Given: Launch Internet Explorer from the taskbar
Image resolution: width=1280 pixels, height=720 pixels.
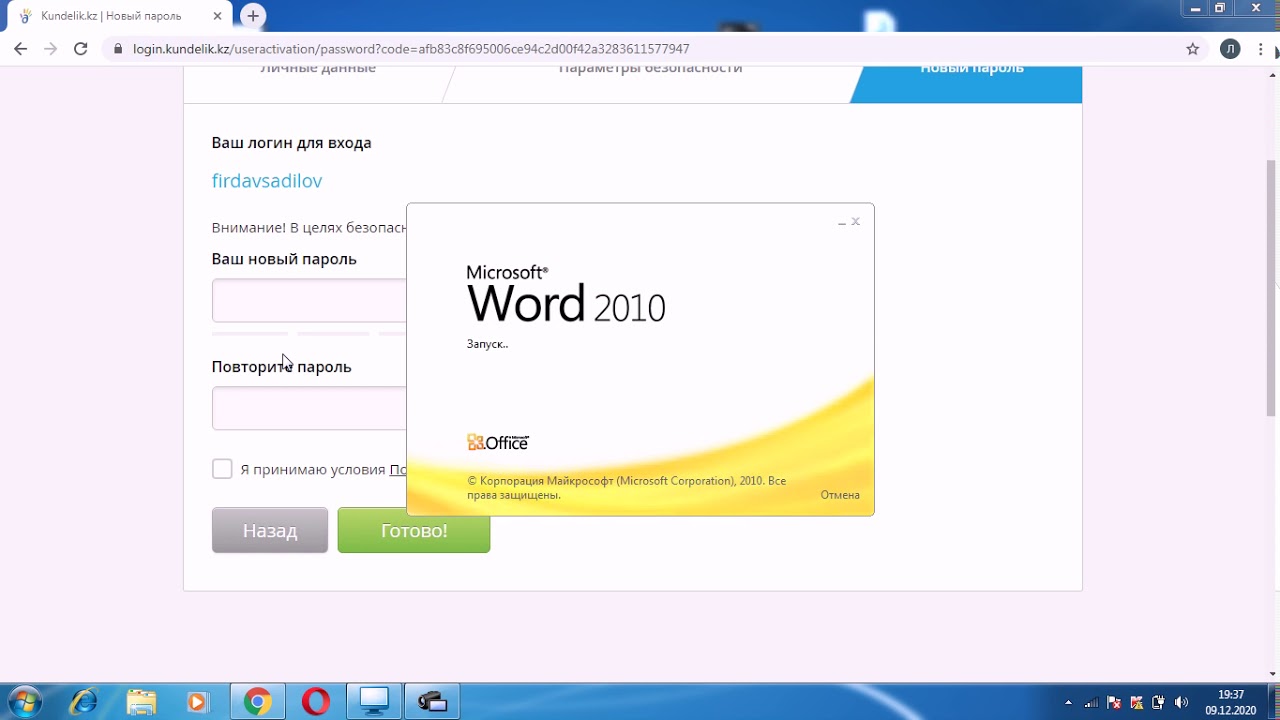Looking at the screenshot, I should tap(83, 702).
